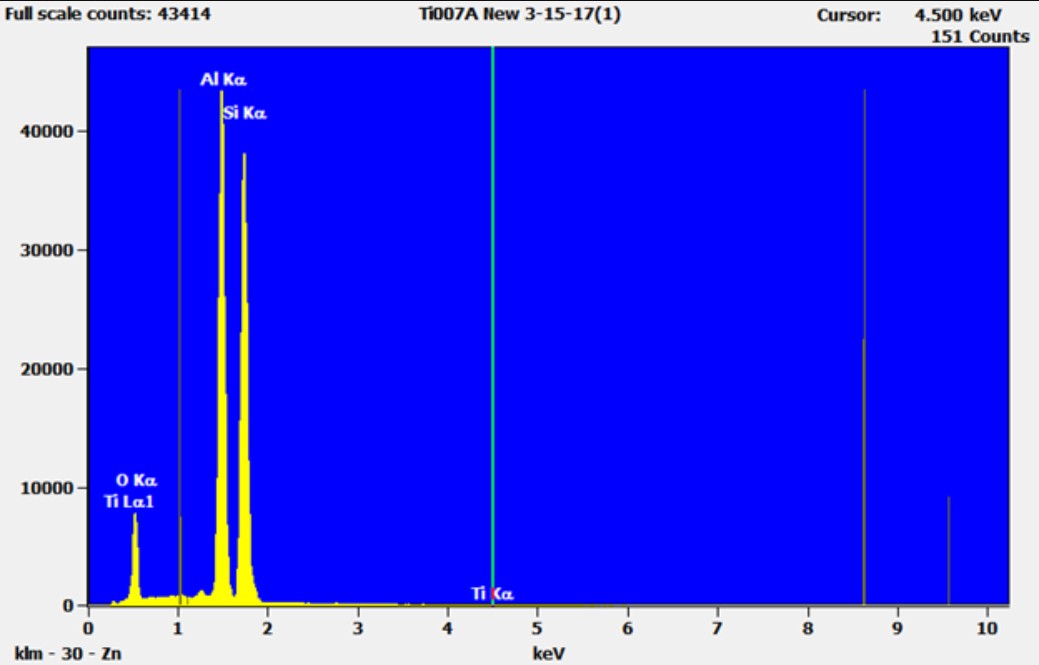1039x665 pixels.
Task: Click the Si Kα peak label
Action: coord(245,113)
